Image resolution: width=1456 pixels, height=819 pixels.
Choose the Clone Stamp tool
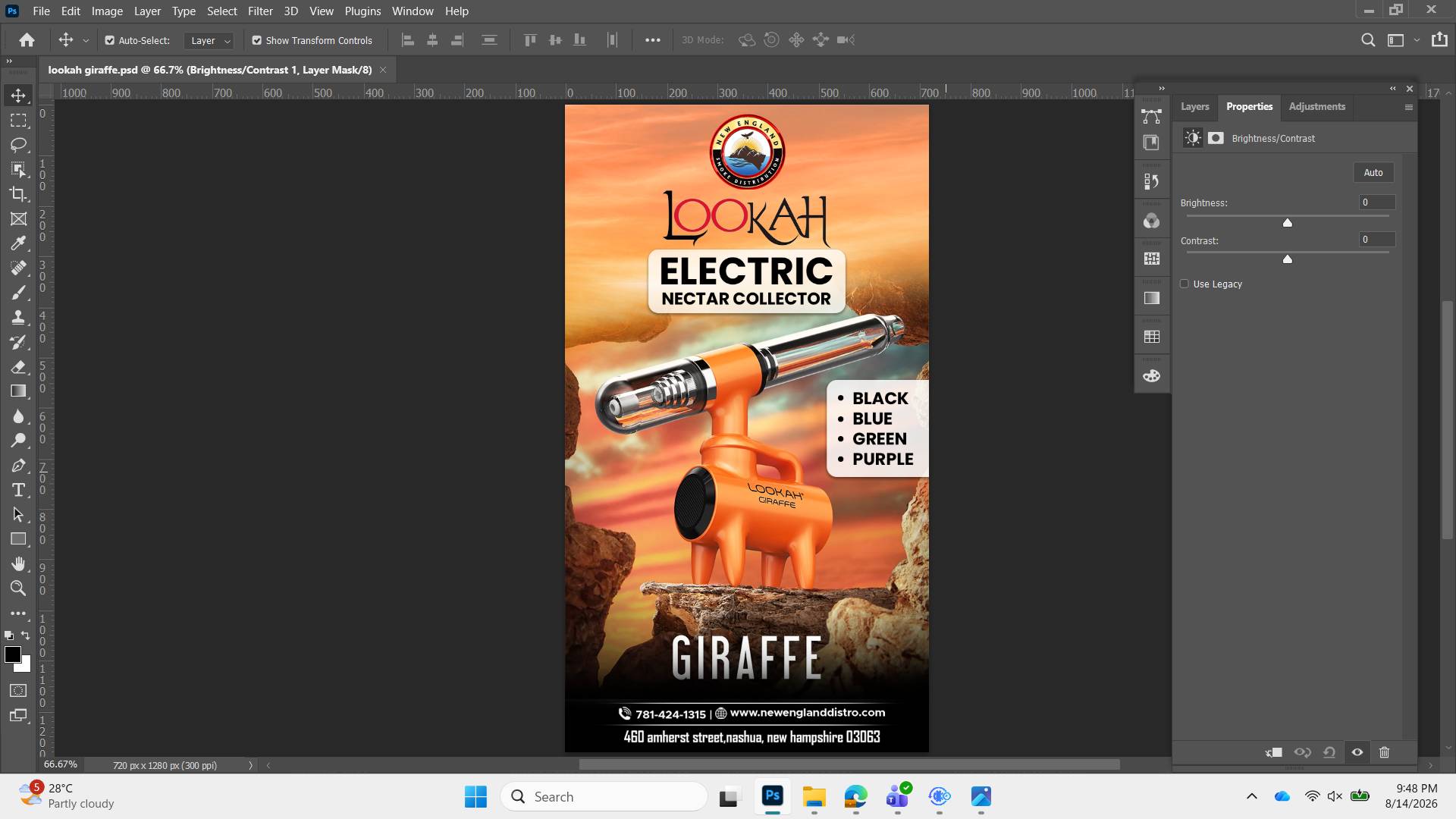pyautogui.click(x=18, y=317)
